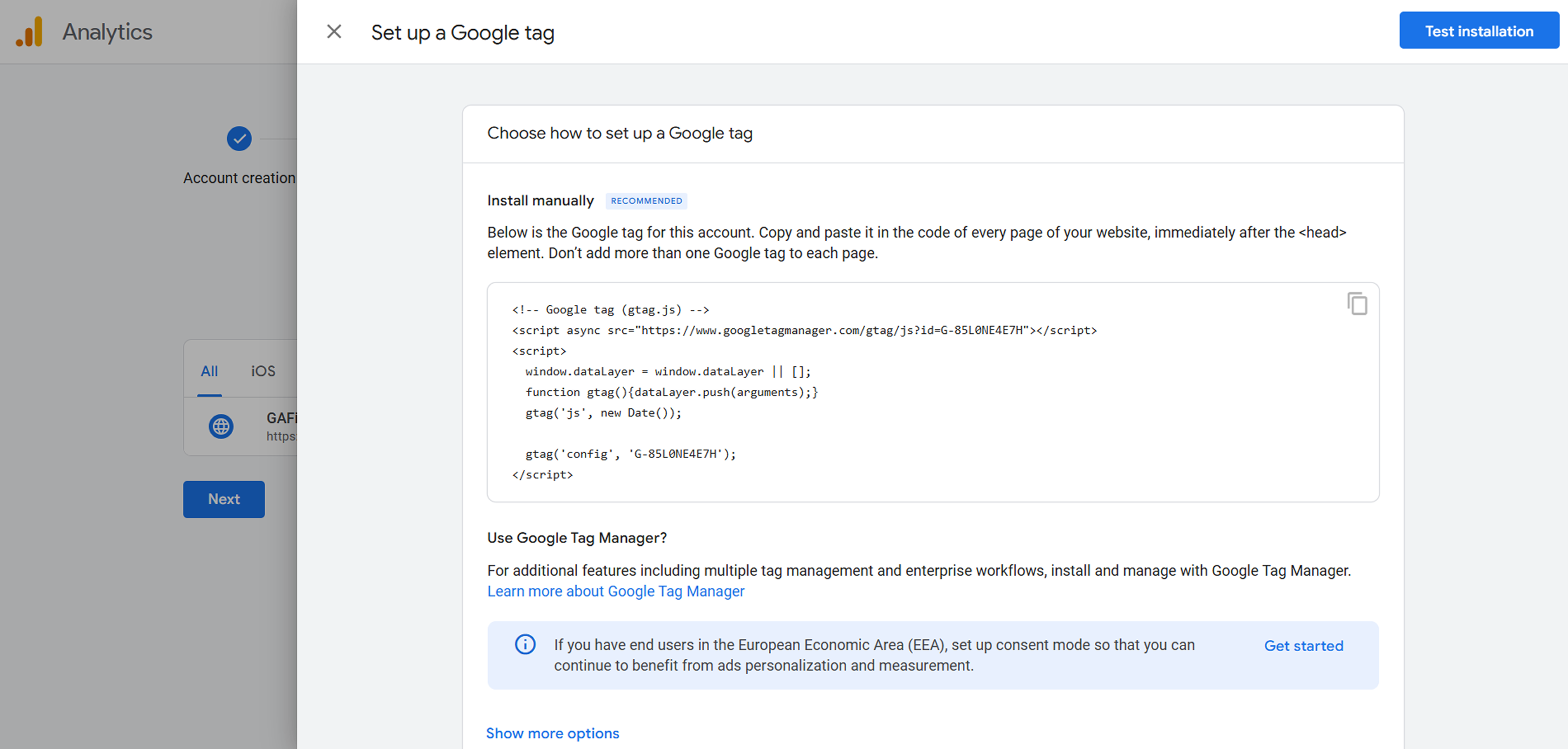Click the closing </script> code line
The image size is (1568, 749).
(x=542, y=475)
